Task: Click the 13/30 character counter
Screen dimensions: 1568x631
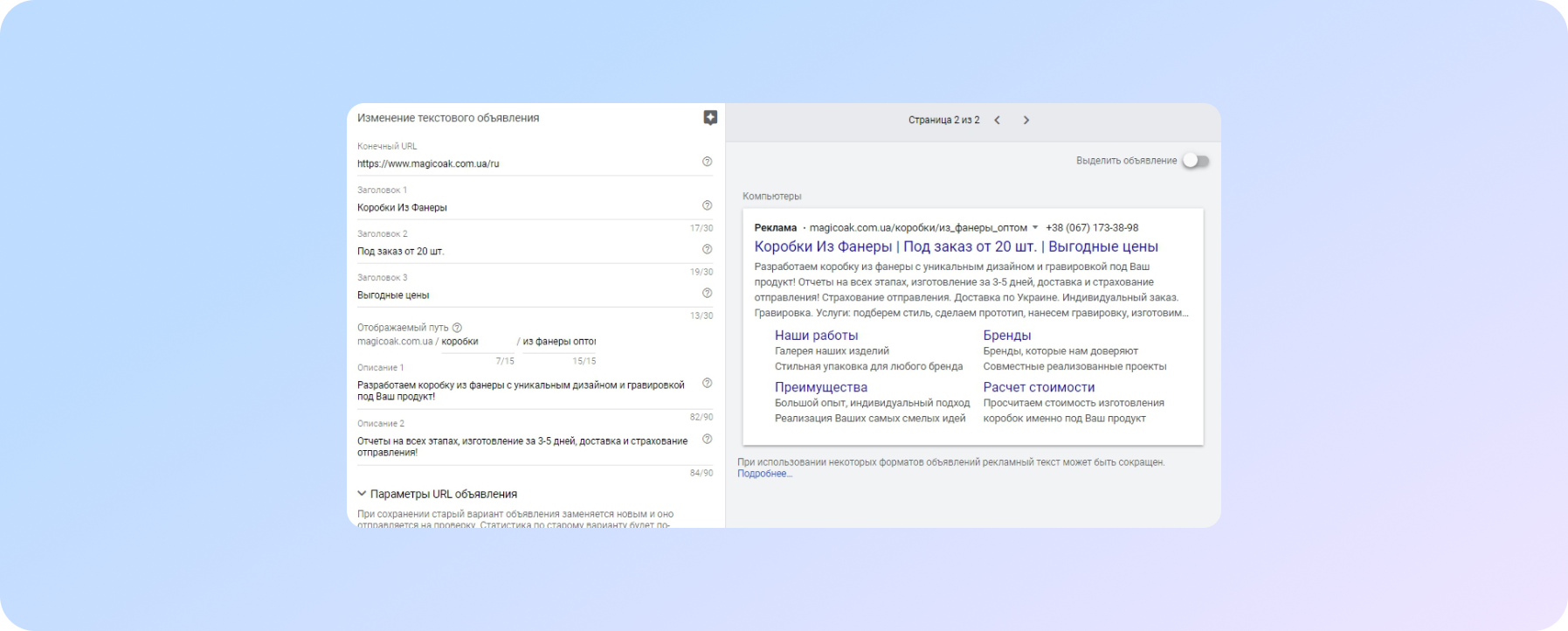Action: coord(701,315)
